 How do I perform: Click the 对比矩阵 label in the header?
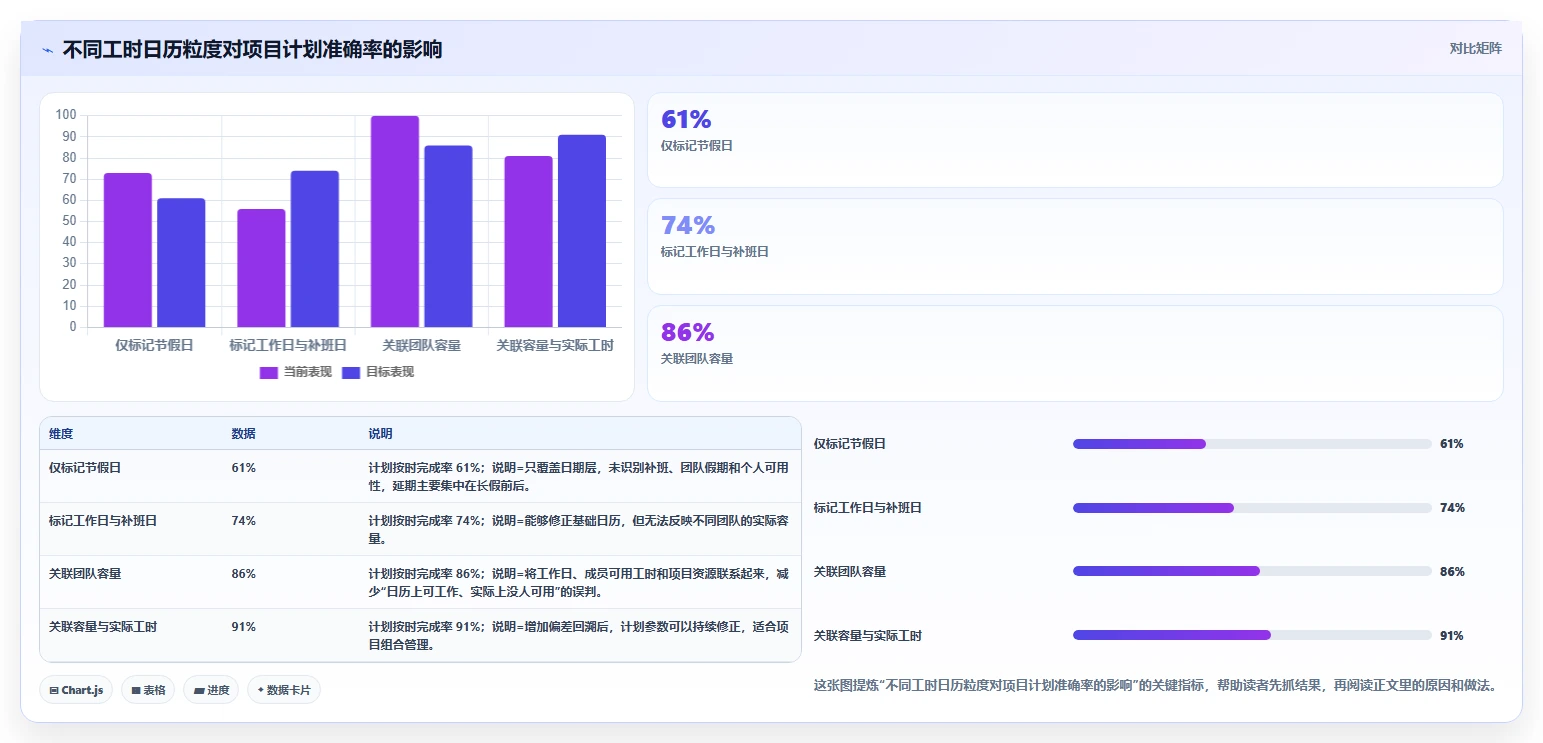[1475, 48]
